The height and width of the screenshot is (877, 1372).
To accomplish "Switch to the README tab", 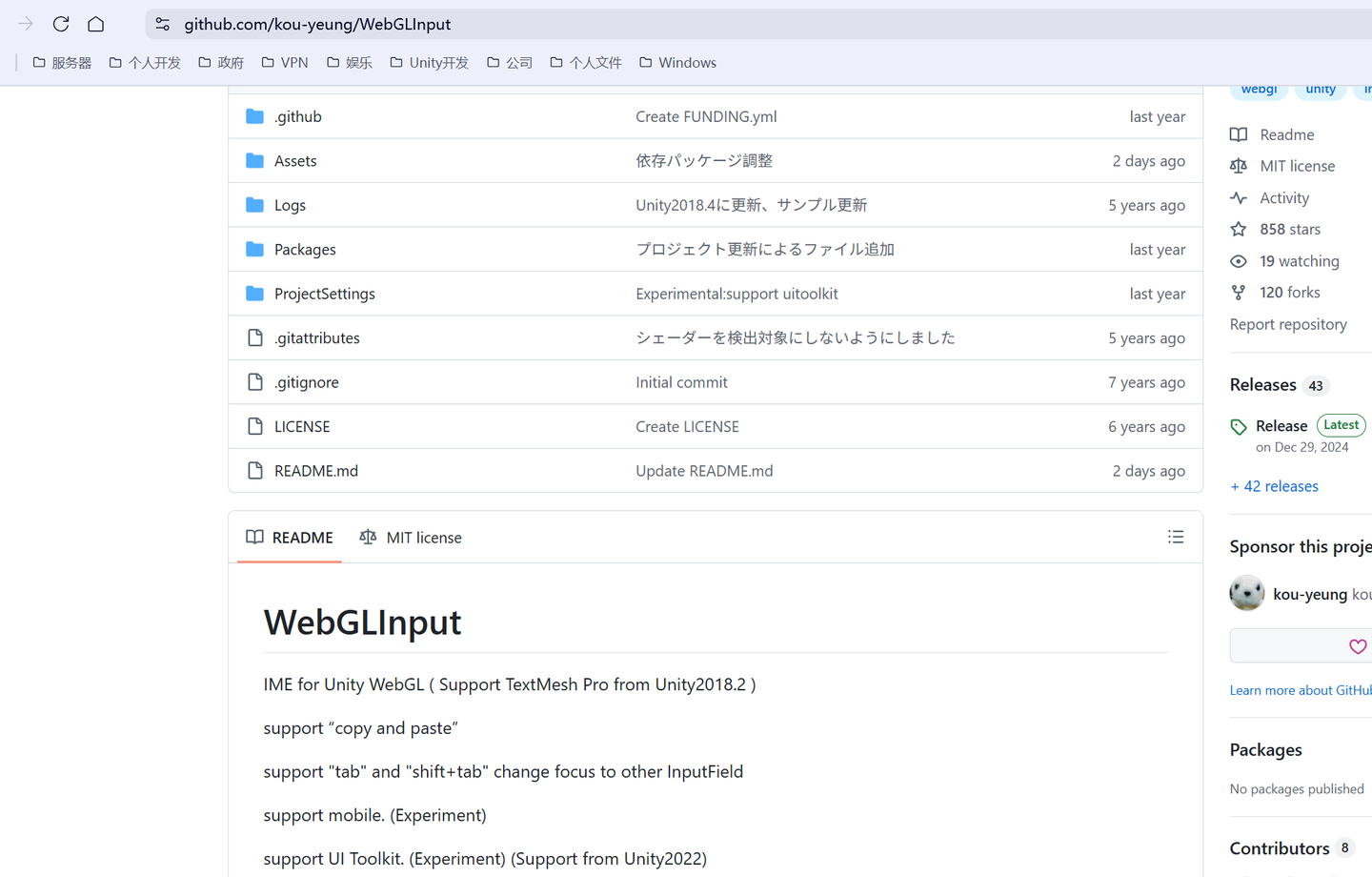I will [290, 538].
